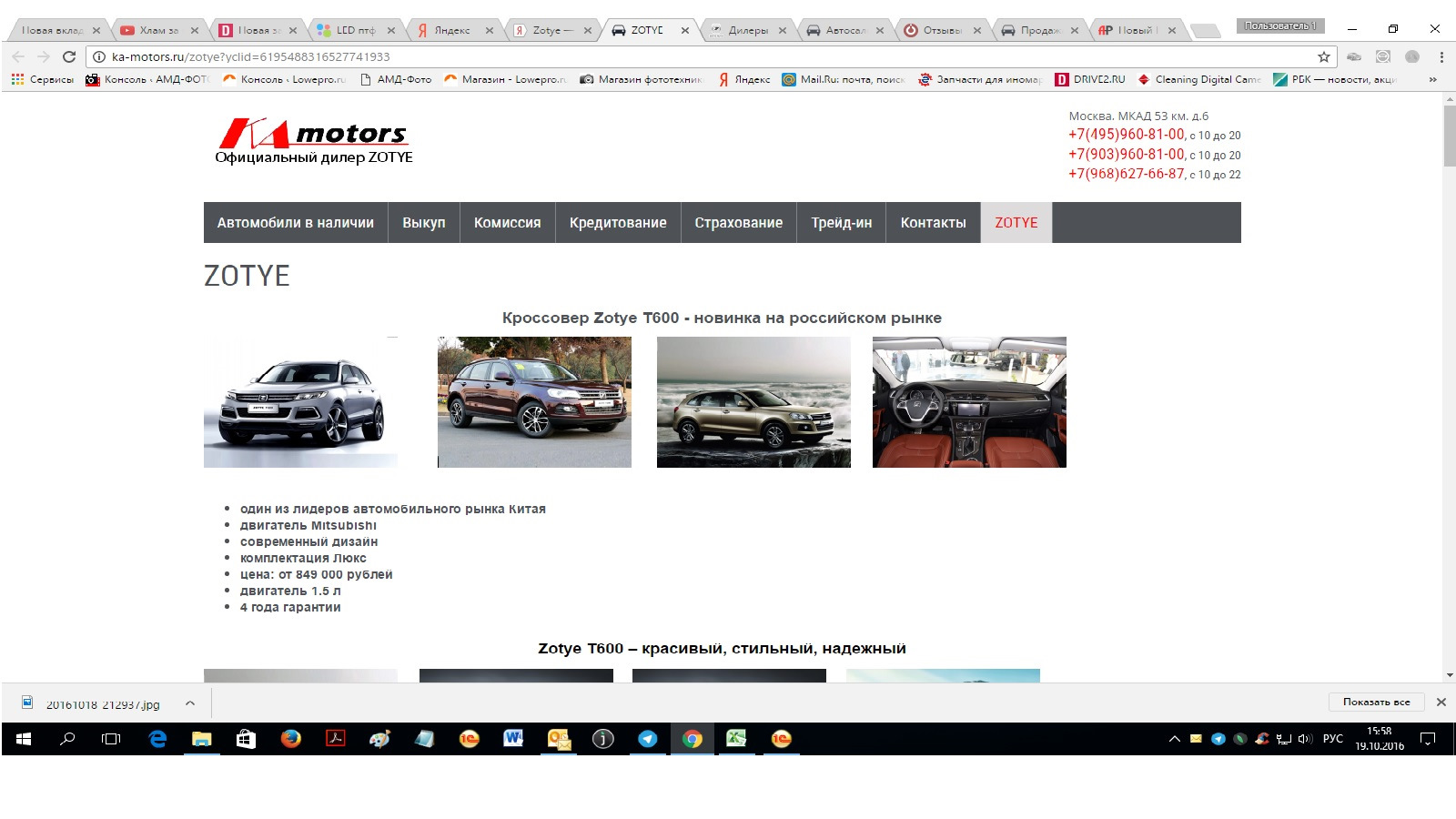Click the page vertical scrollbar thumb
1456x819 pixels.
click(1449, 136)
